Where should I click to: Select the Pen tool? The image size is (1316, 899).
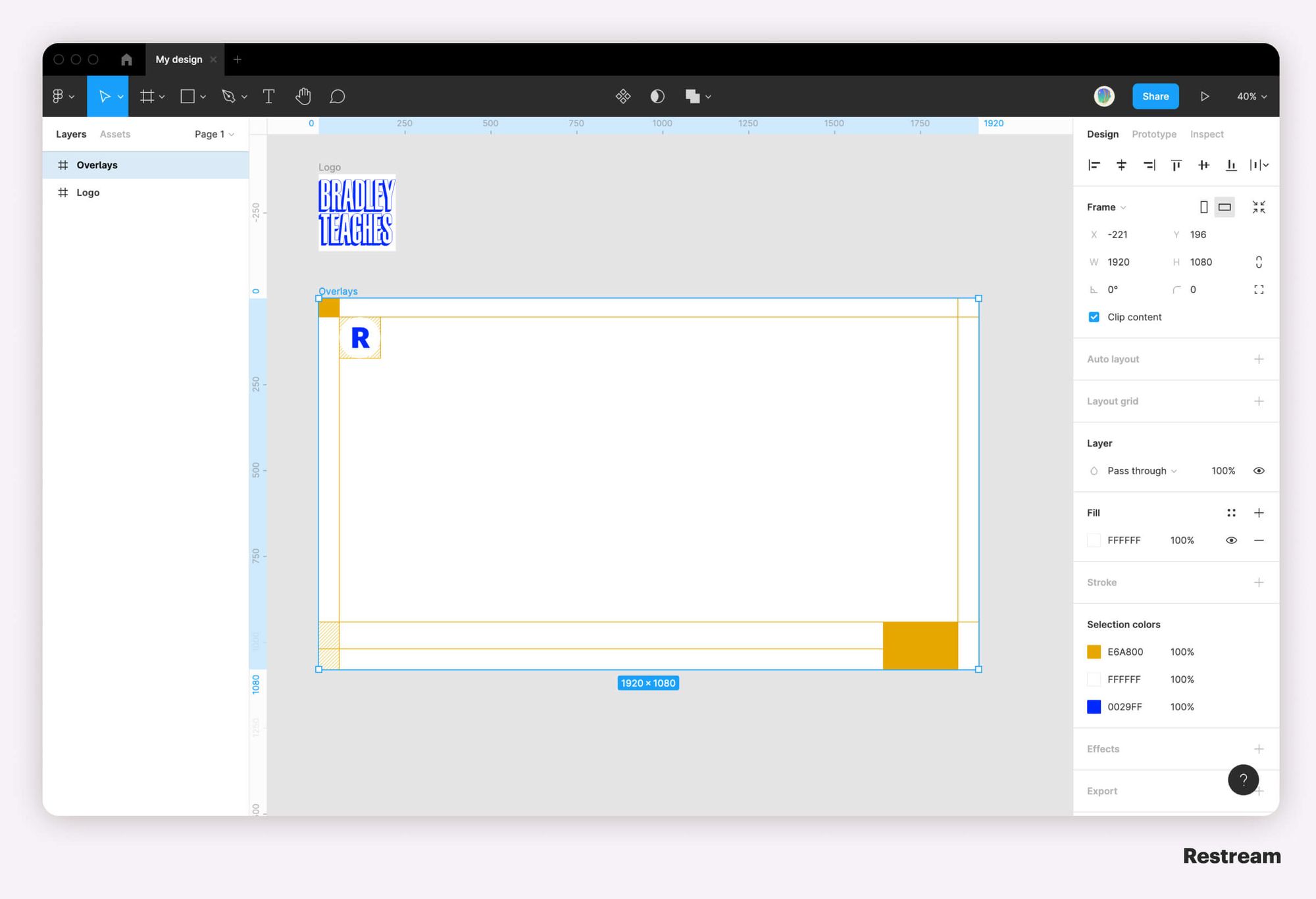click(229, 95)
